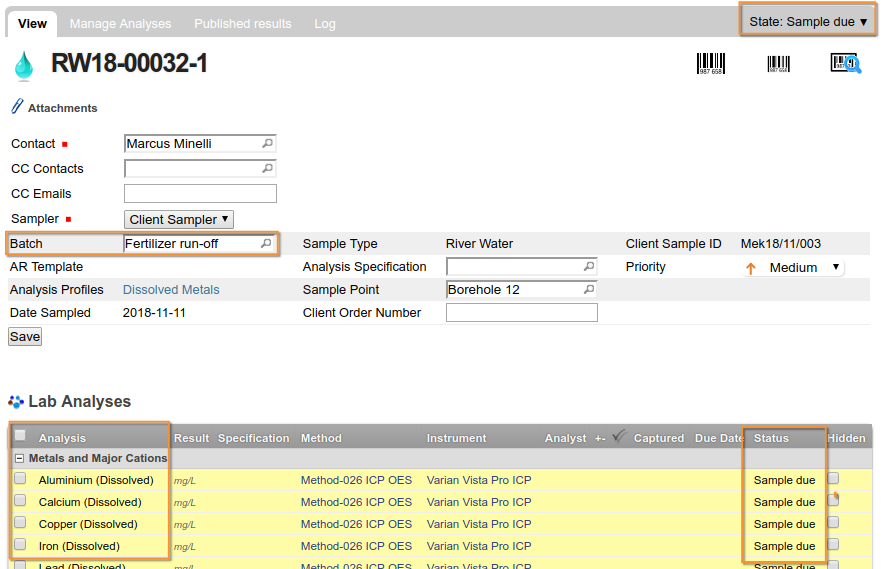Open the Published results tab
This screenshot has width=885, height=569.
(x=243, y=23)
